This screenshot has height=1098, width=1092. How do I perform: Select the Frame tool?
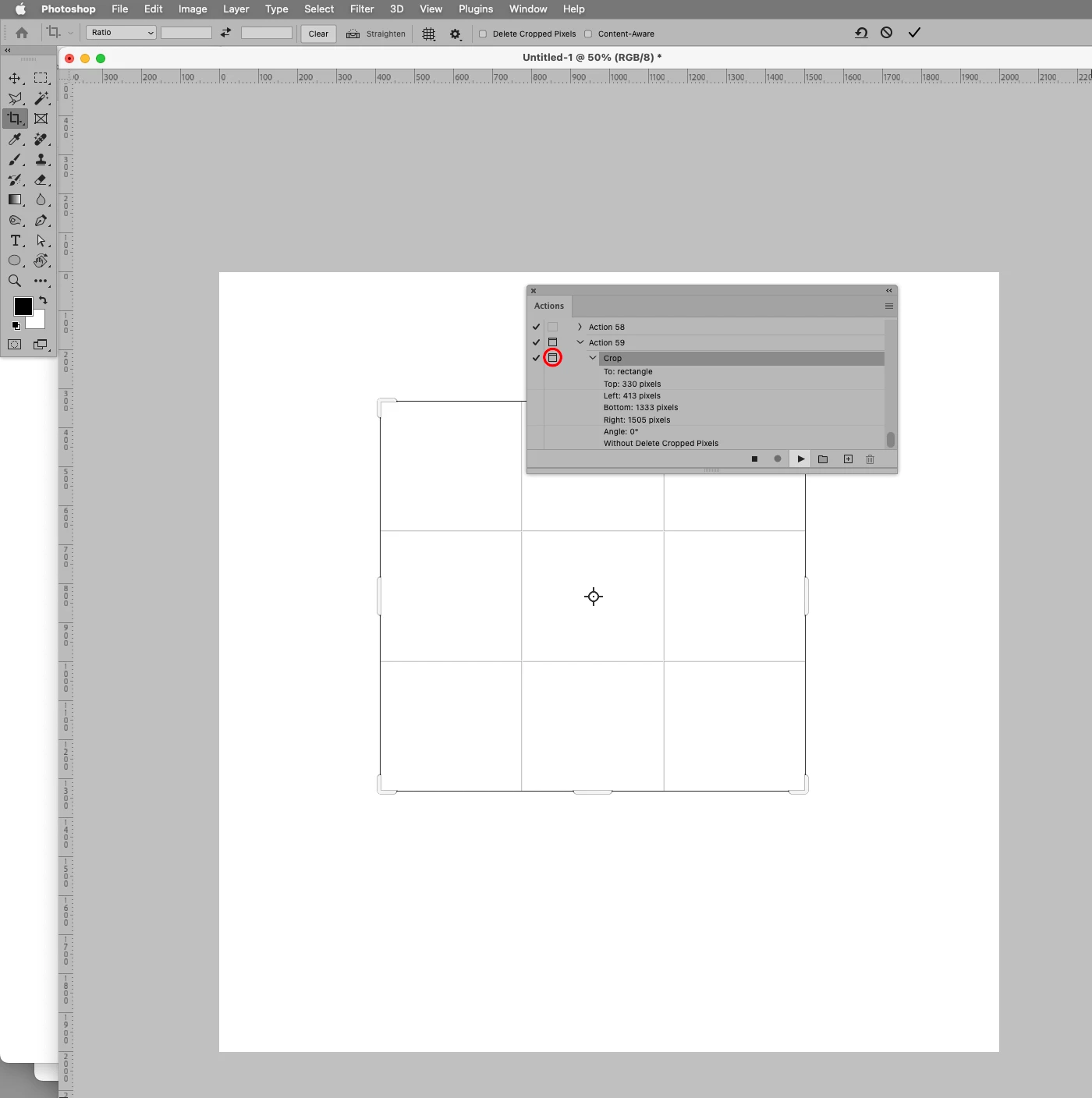pos(41,119)
